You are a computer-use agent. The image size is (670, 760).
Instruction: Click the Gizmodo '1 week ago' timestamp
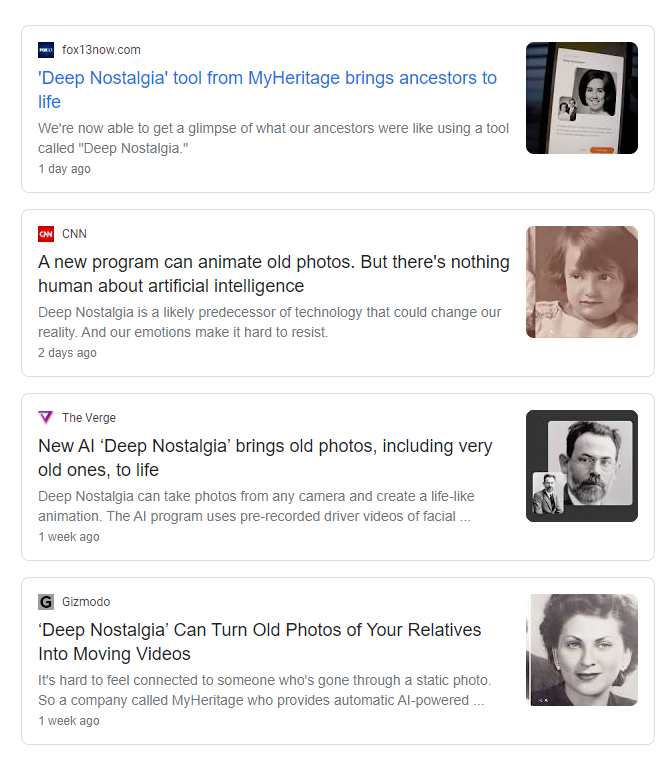[69, 721]
